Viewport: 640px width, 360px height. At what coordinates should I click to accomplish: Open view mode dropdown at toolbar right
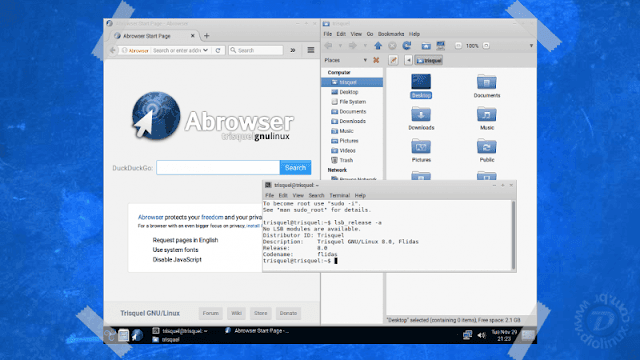531,46
